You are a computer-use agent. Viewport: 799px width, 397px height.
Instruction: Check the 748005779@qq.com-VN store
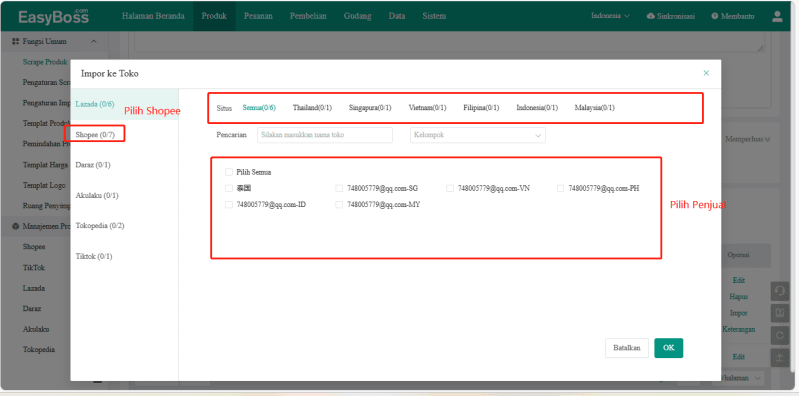450,188
